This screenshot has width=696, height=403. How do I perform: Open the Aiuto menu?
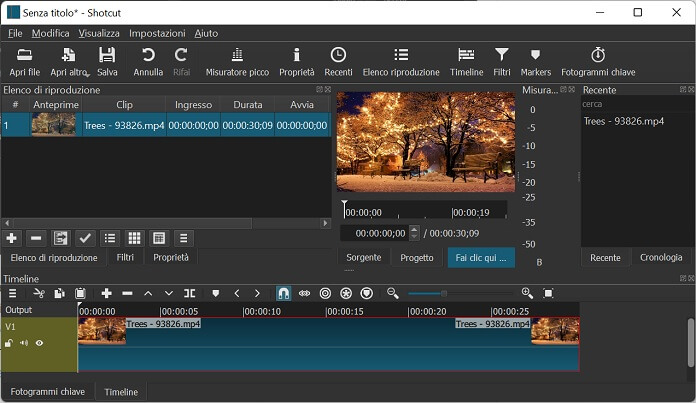click(x=206, y=33)
